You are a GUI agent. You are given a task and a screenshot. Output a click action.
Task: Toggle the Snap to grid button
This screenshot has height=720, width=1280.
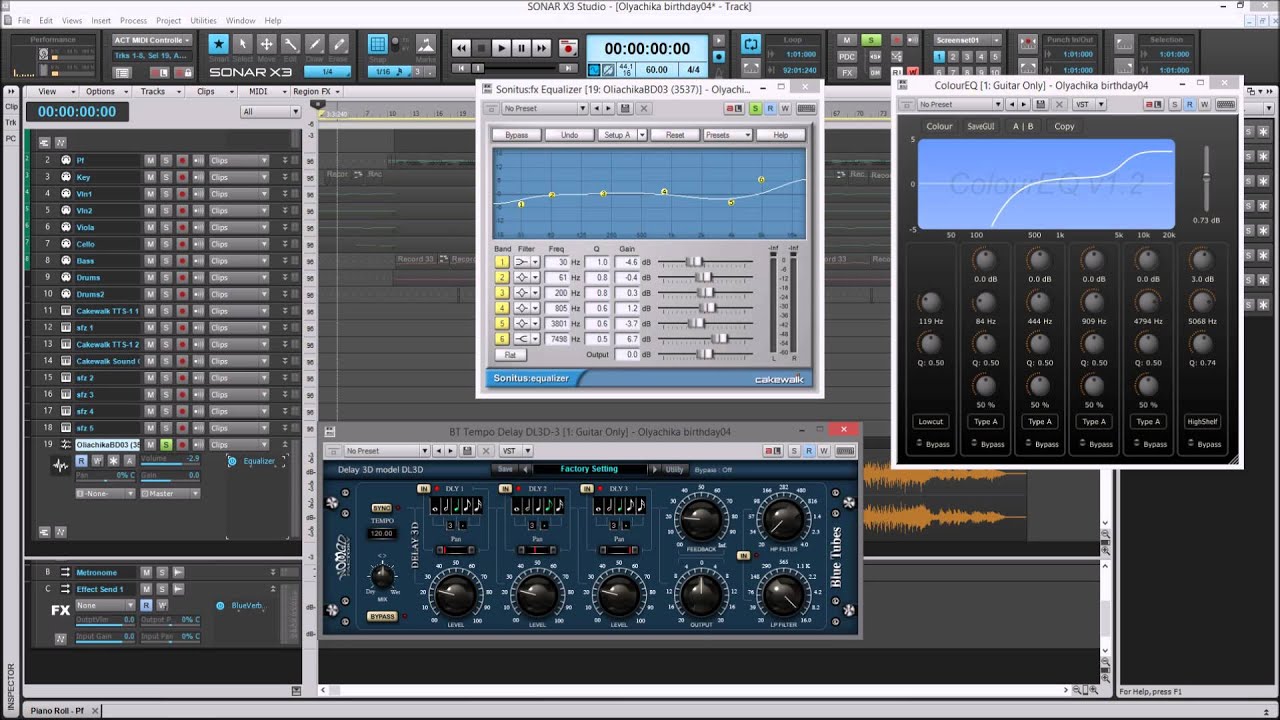click(378, 44)
